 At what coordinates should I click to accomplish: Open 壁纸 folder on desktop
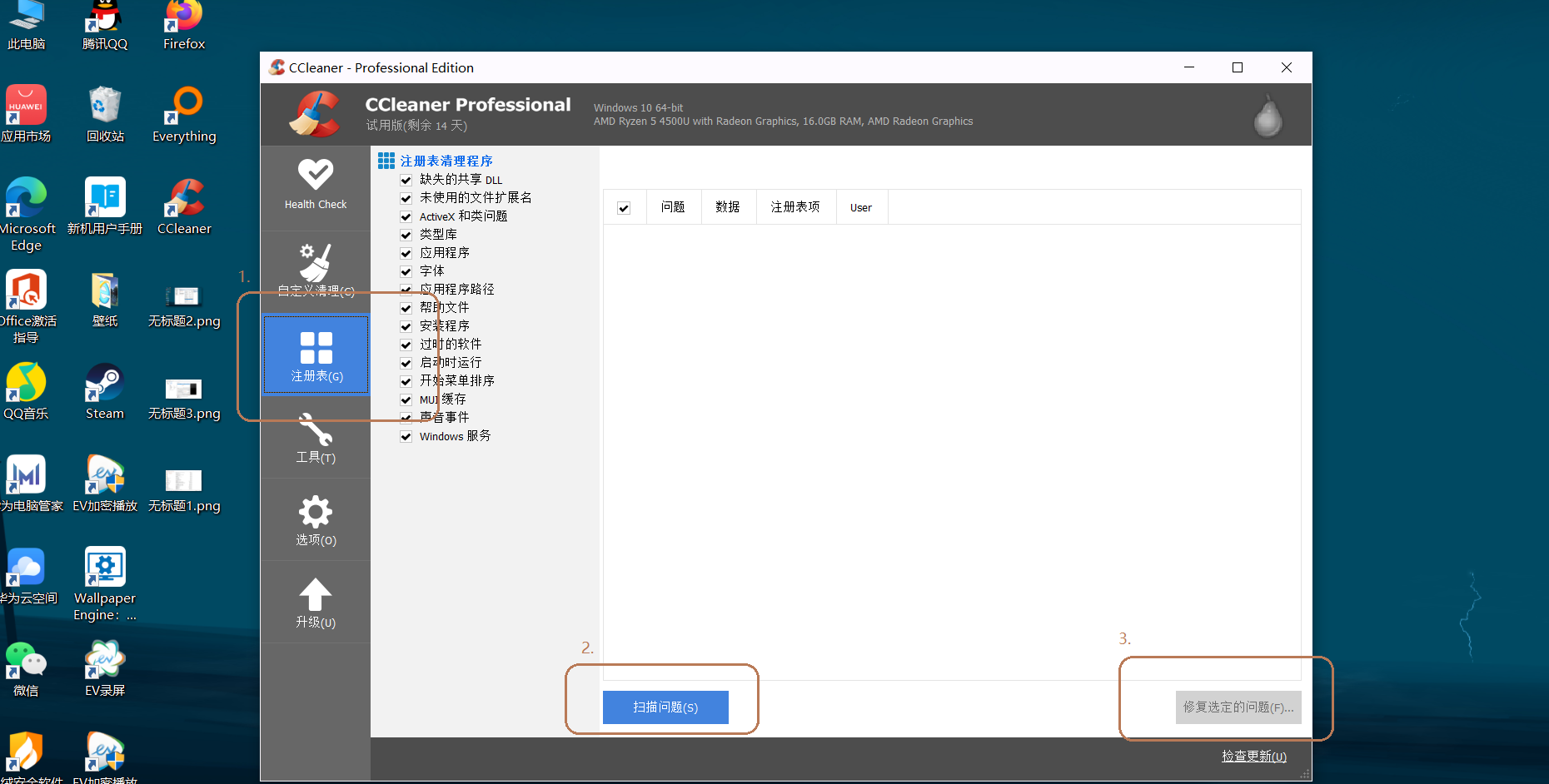click(x=105, y=299)
